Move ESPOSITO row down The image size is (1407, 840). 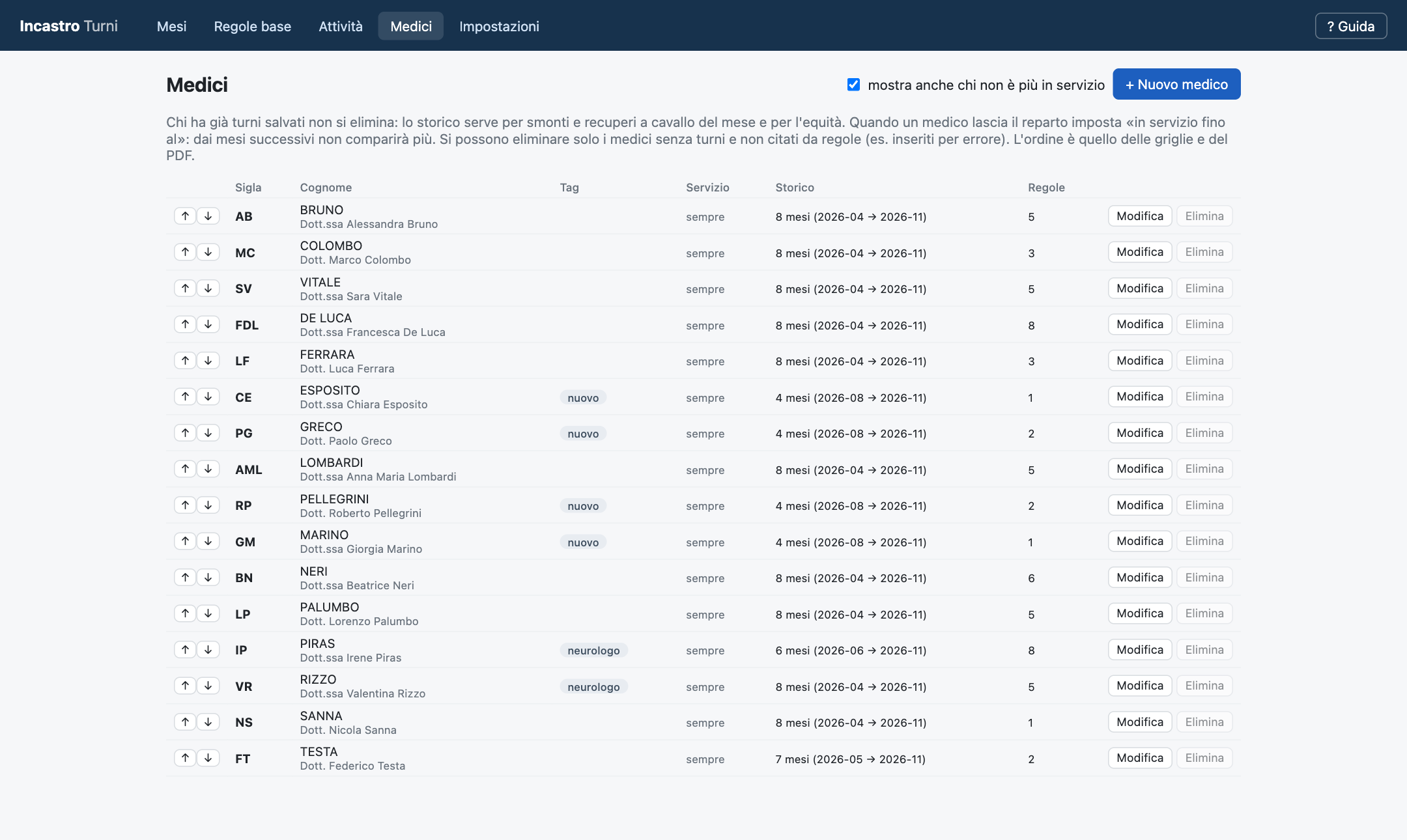208,397
